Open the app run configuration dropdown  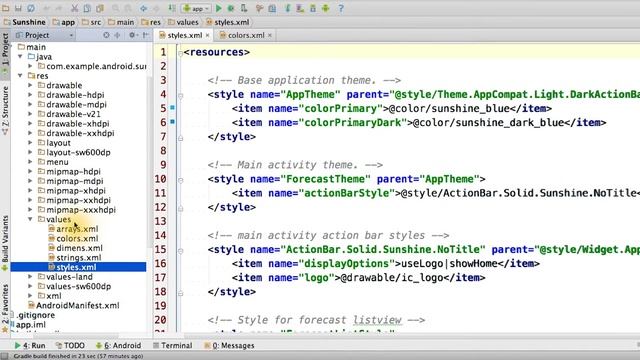196,8
